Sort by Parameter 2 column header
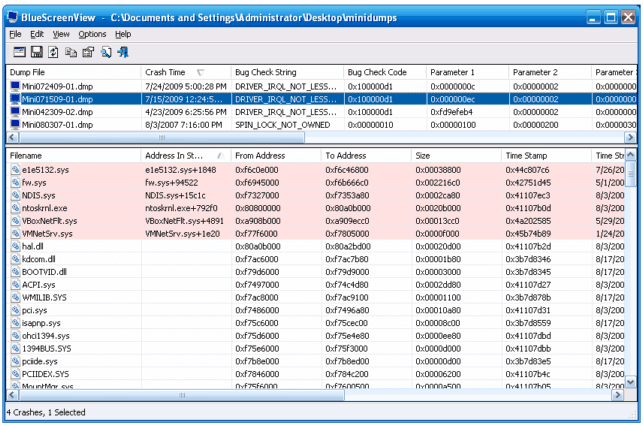The height and width of the screenshot is (426, 643). 550,72
